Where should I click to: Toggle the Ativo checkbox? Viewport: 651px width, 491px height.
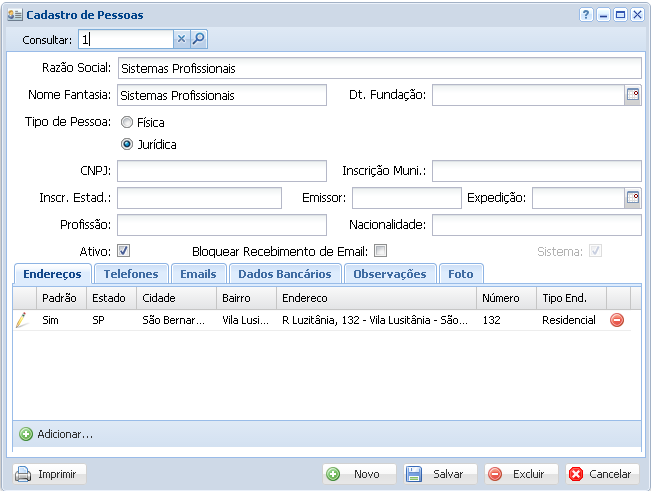(x=124, y=251)
